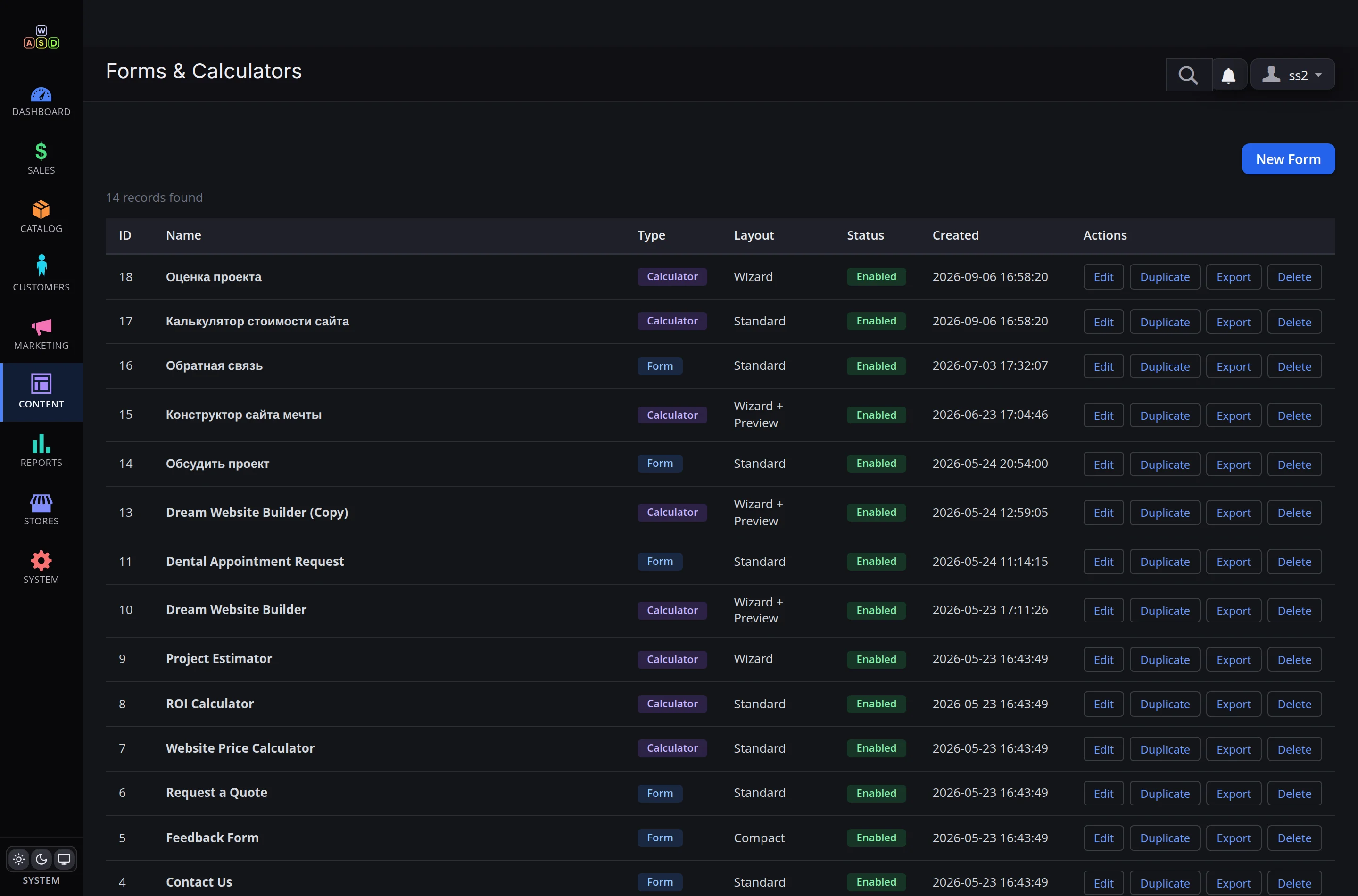
Task: Edit the Project Estimator calculator
Action: click(x=1103, y=660)
